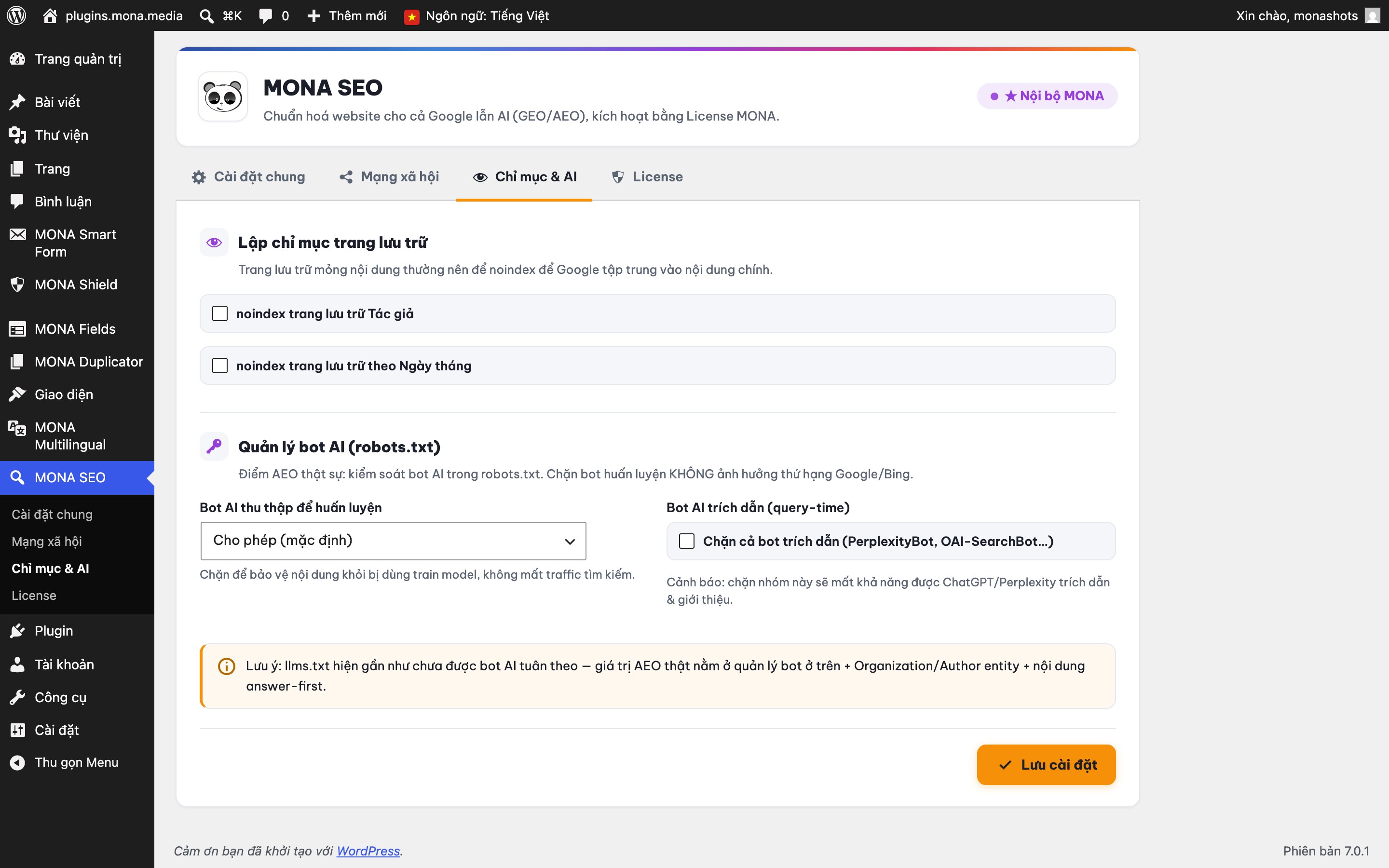This screenshot has height=868, width=1389.
Task: Collapse sidebar with Thu gọn Menu
Action: (x=77, y=762)
